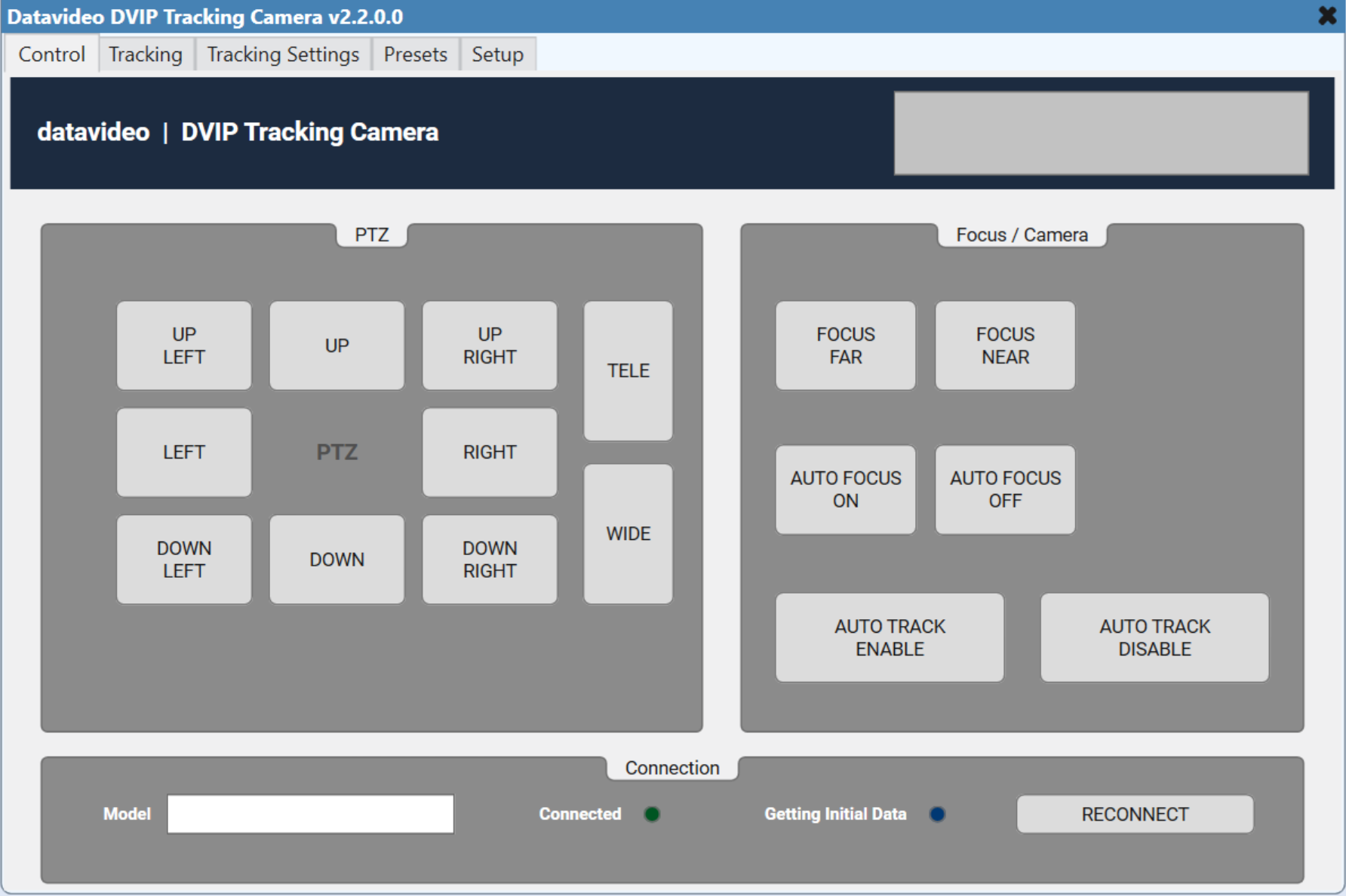Go to the Presets tab
The image size is (1346, 896).
pos(415,54)
